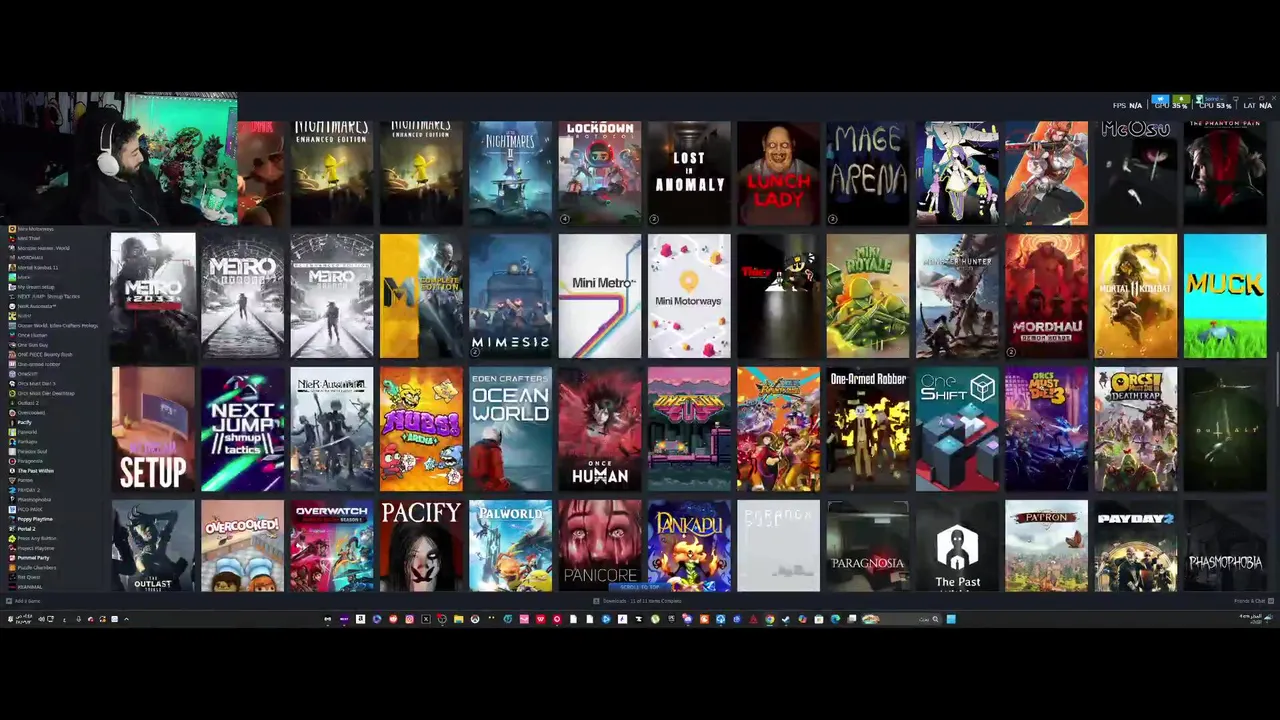Open Google Chrome from the taskbar
Viewport: 1280px width, 720px height.
[x=770, y=619]
